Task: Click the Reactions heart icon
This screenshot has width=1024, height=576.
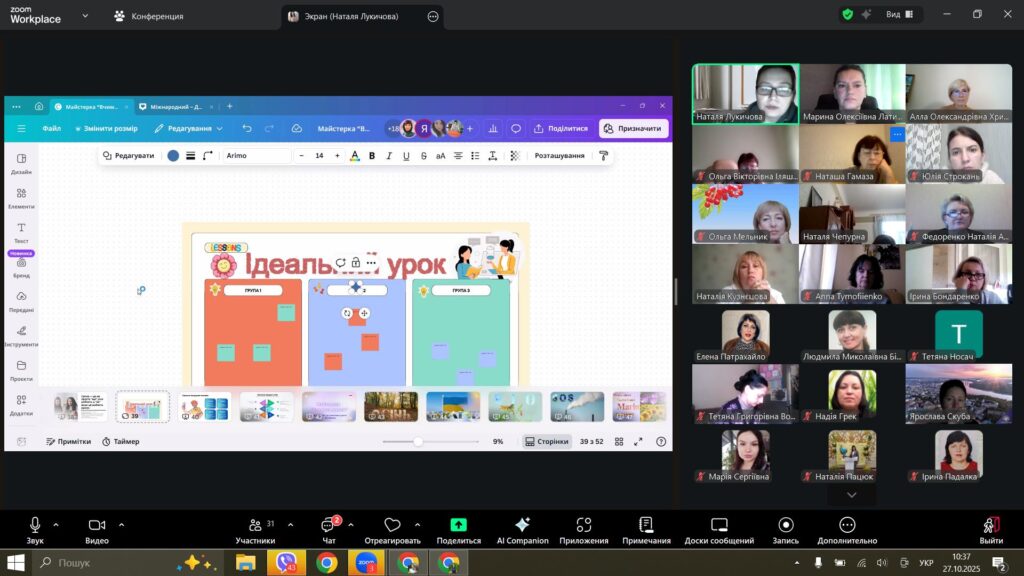Action: click(391, 525)
